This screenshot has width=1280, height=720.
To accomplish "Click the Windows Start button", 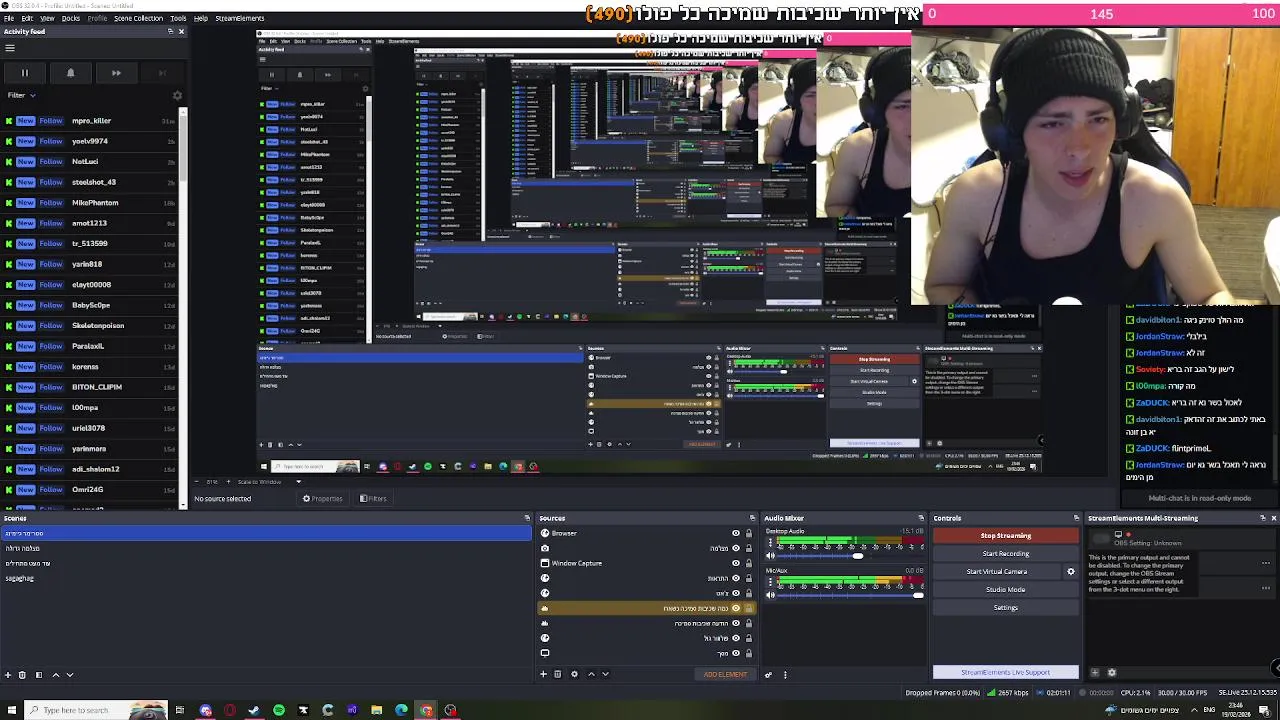I will tap(10, 710).
